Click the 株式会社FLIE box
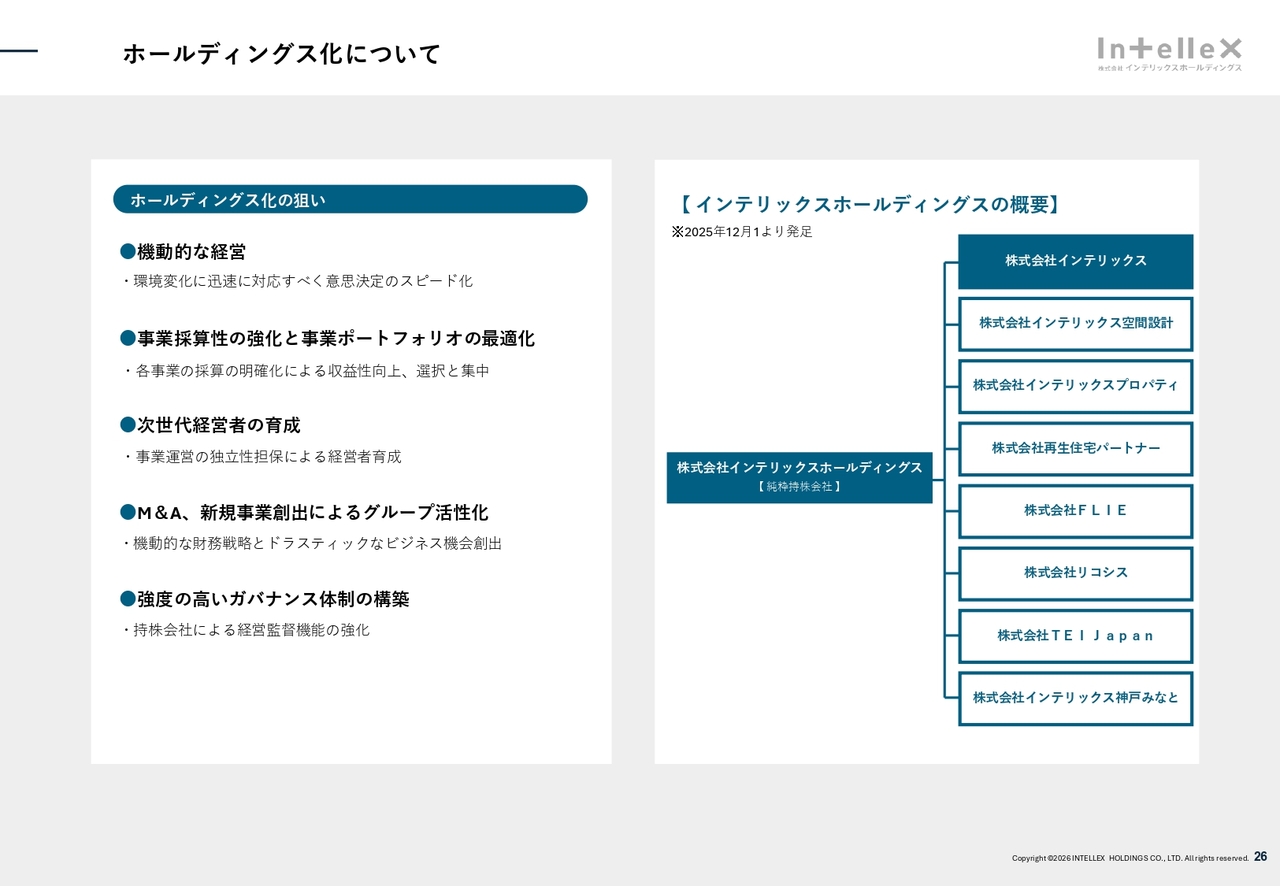The width and height of the screenshot is (1280, 886). pyautogui.click(x=1075, y=511)
